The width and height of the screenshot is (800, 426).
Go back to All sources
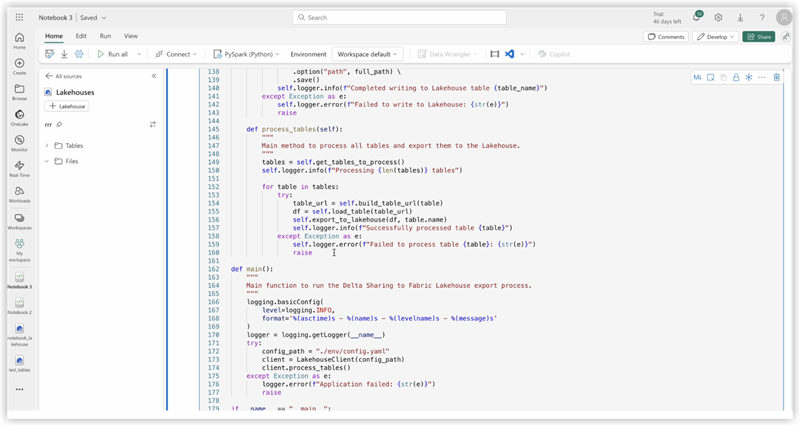click(x=63, y=76)
